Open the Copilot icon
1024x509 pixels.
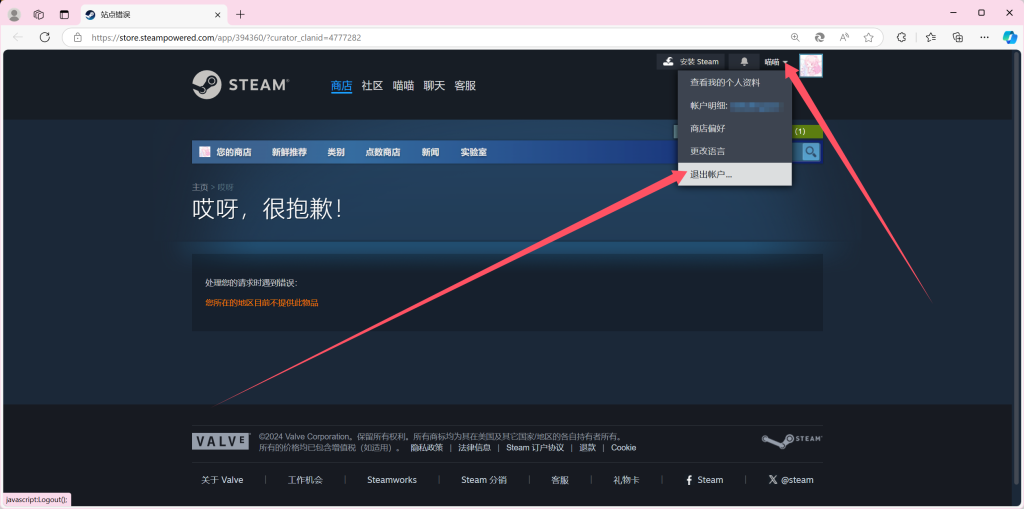1010,37
